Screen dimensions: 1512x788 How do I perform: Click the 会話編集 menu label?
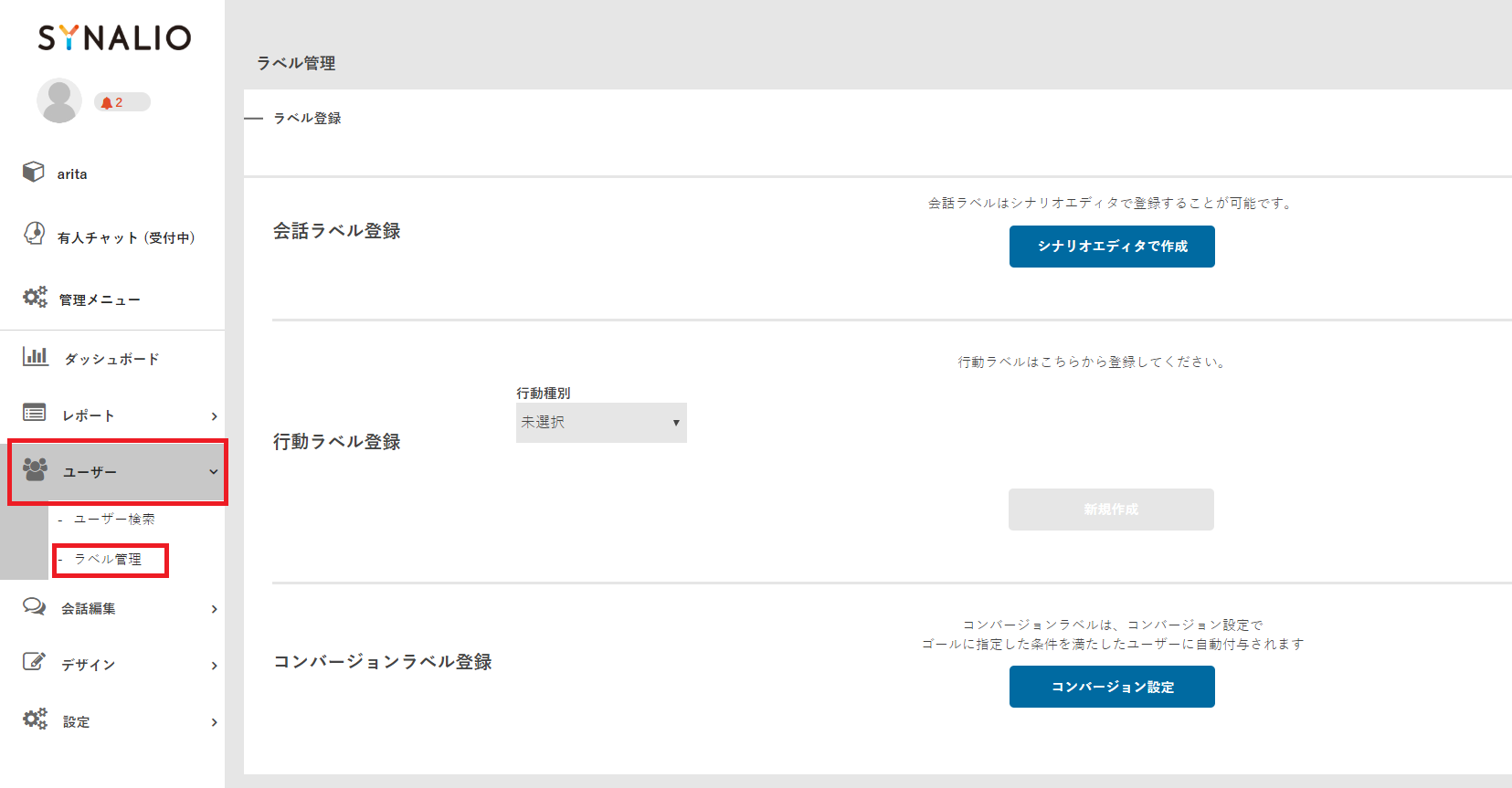tap(89, 609)
